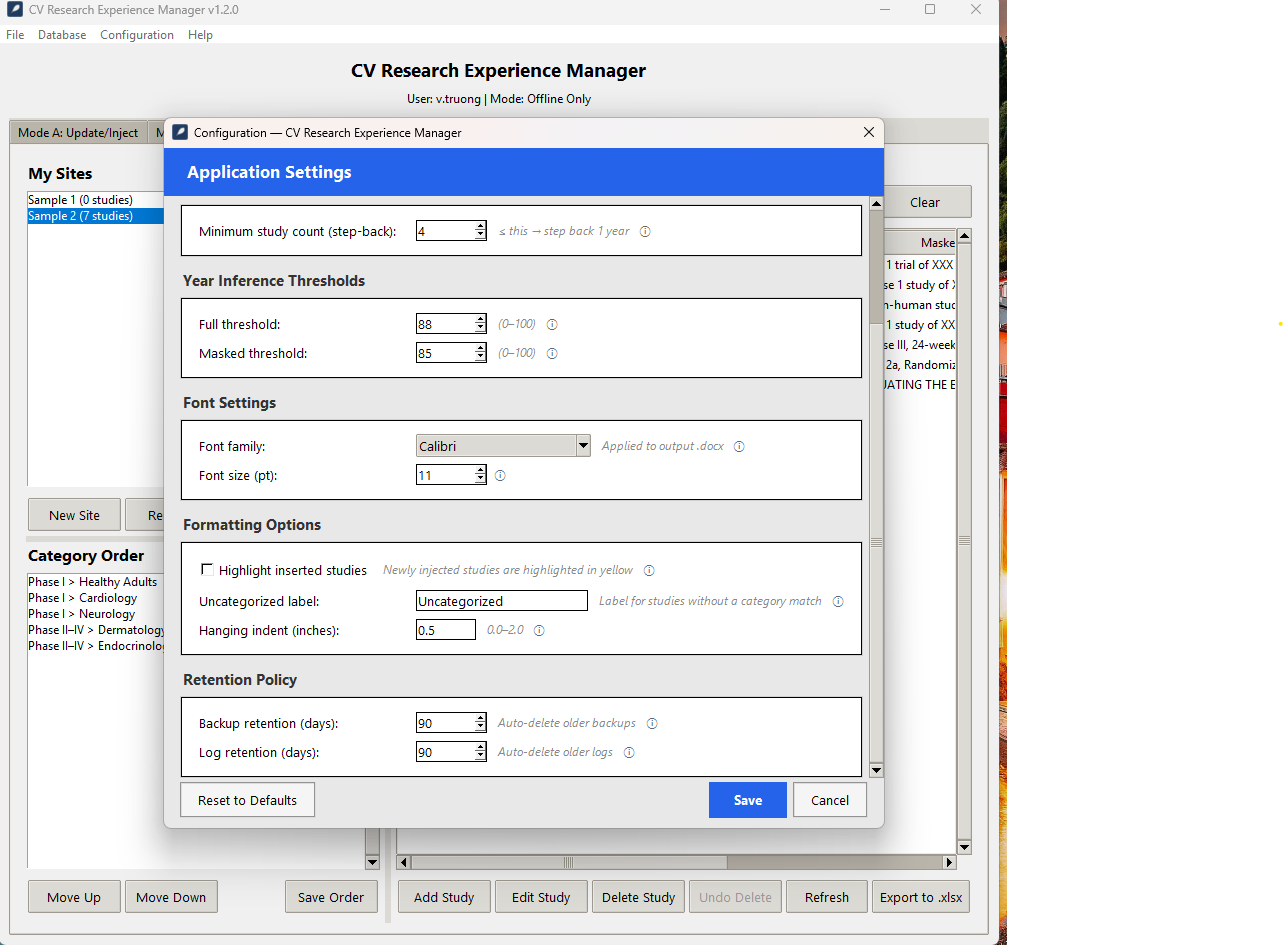
Task: Decrease the Backup retention days stepper
Action: click(480, 728)
